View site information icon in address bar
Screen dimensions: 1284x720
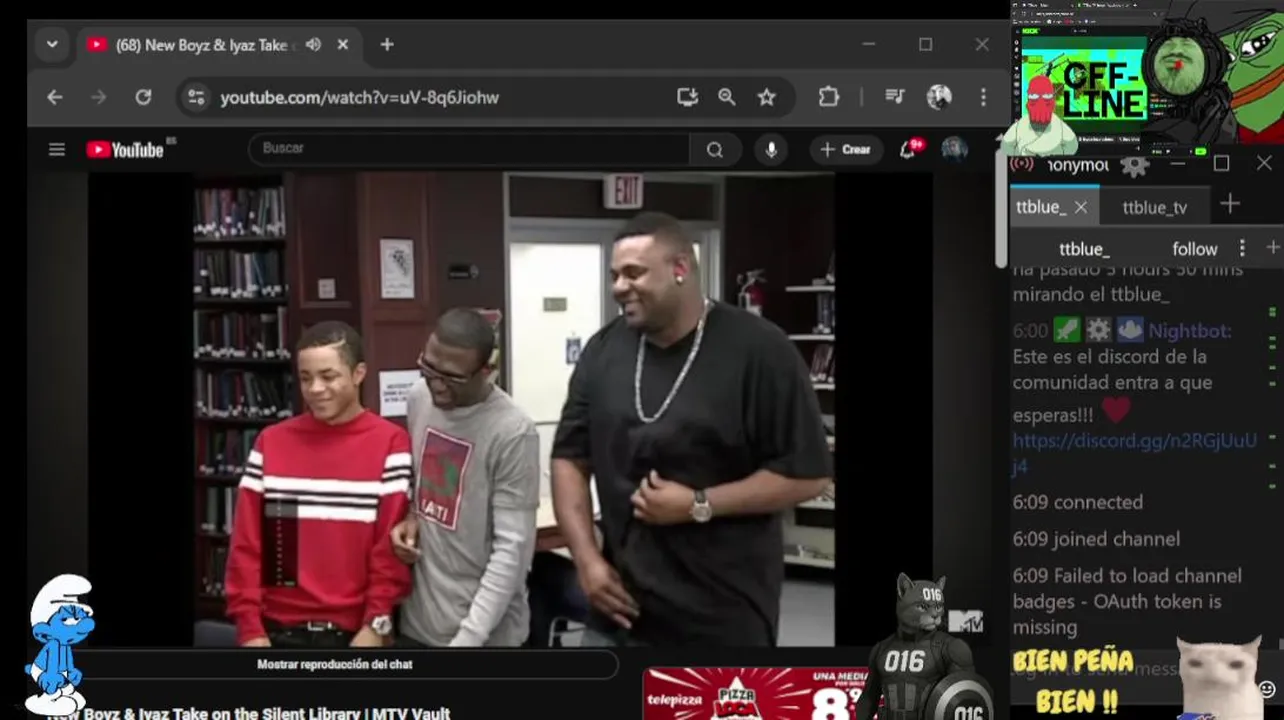click(196, 97)
